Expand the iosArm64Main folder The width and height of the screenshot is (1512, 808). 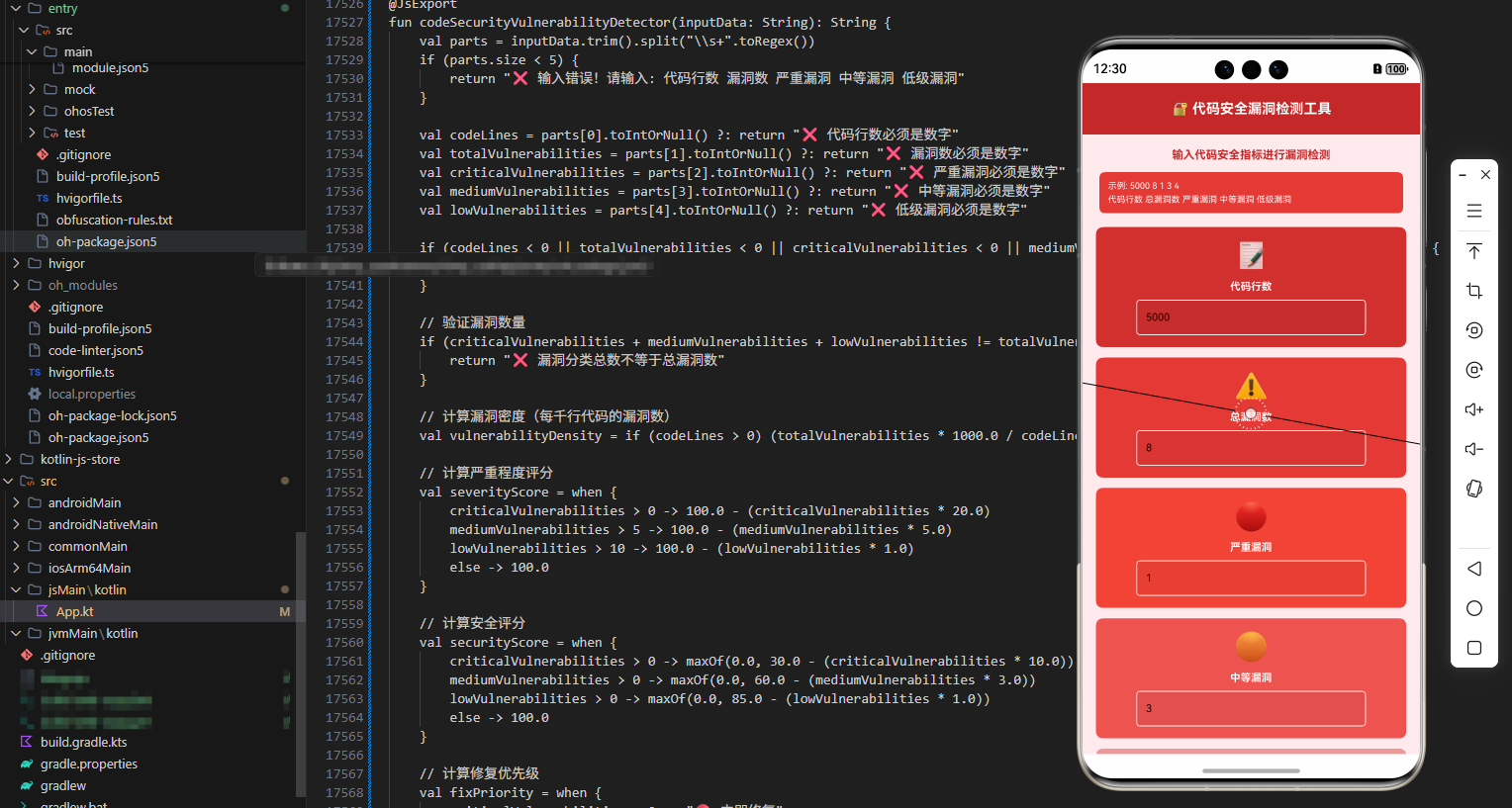pos(16,568)
